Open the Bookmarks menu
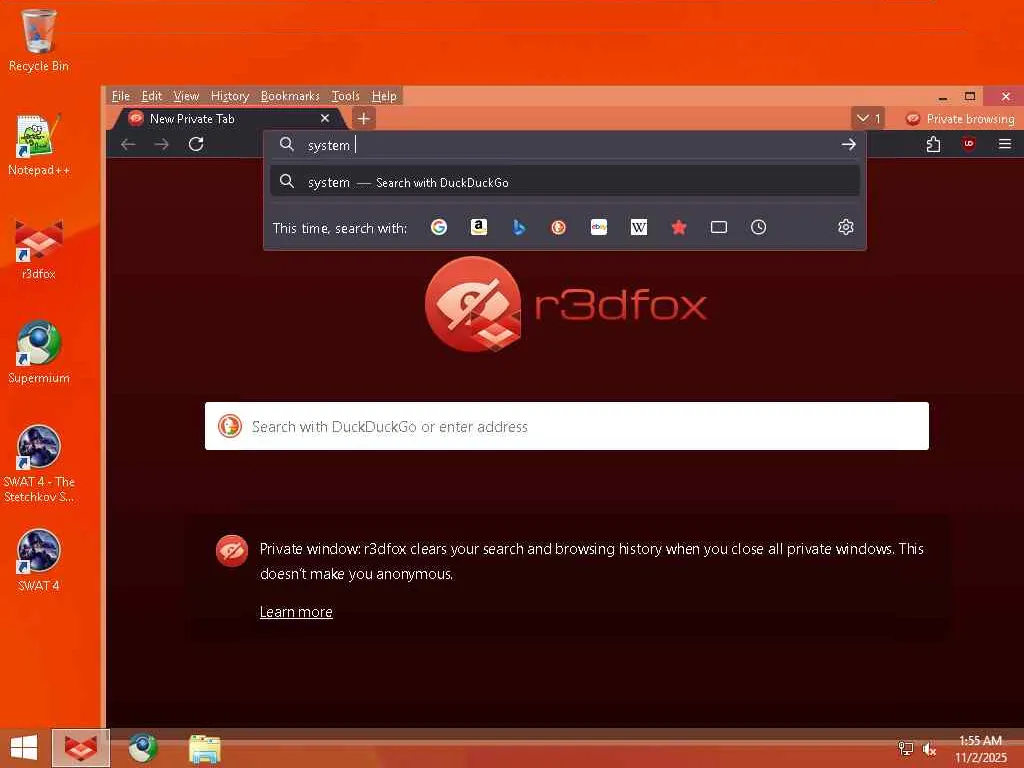The height and width of the screenshot is (768, 1024). click(x=290, y=96)
